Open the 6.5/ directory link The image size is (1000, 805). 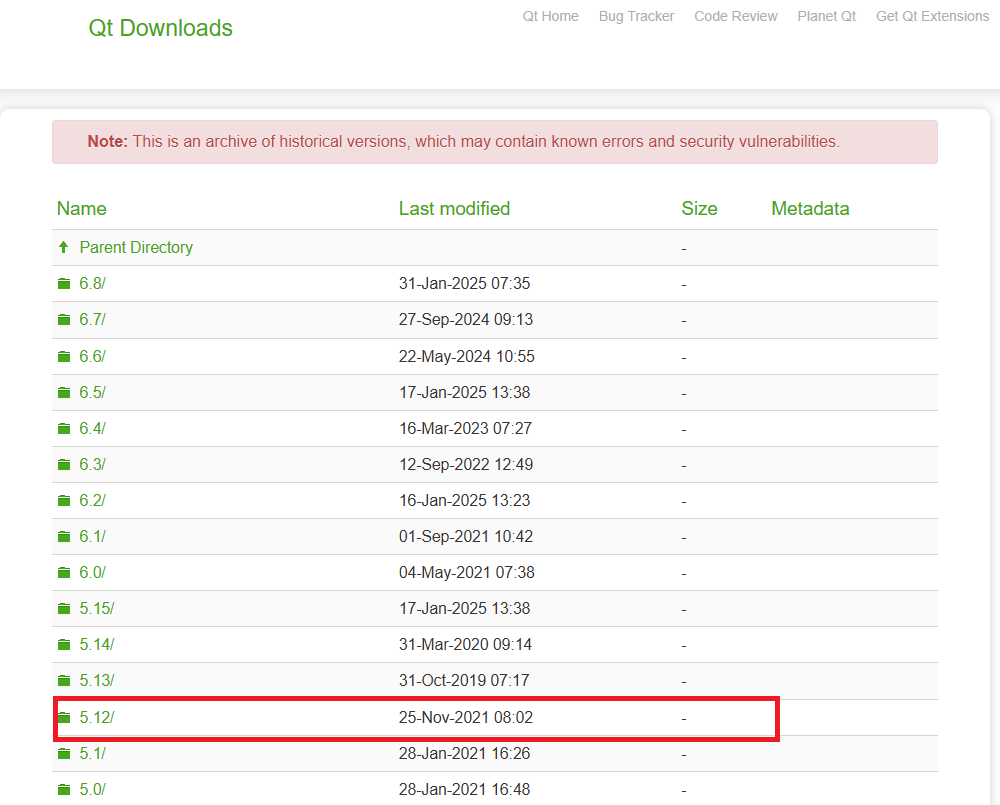click(92, 392)
